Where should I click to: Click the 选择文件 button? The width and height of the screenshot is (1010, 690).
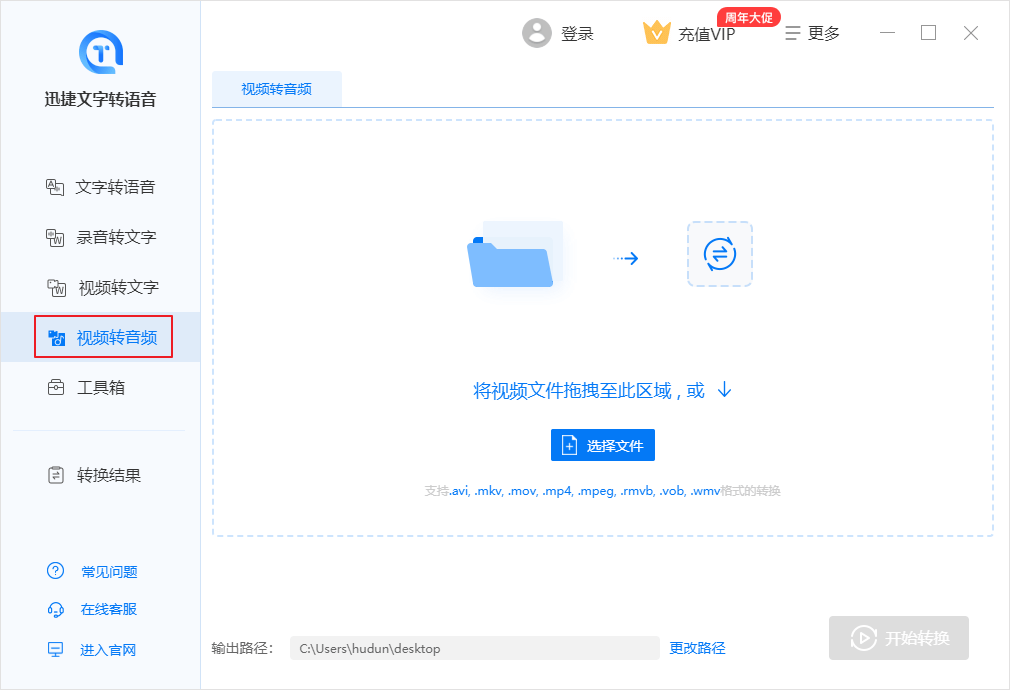click(603, 444)
